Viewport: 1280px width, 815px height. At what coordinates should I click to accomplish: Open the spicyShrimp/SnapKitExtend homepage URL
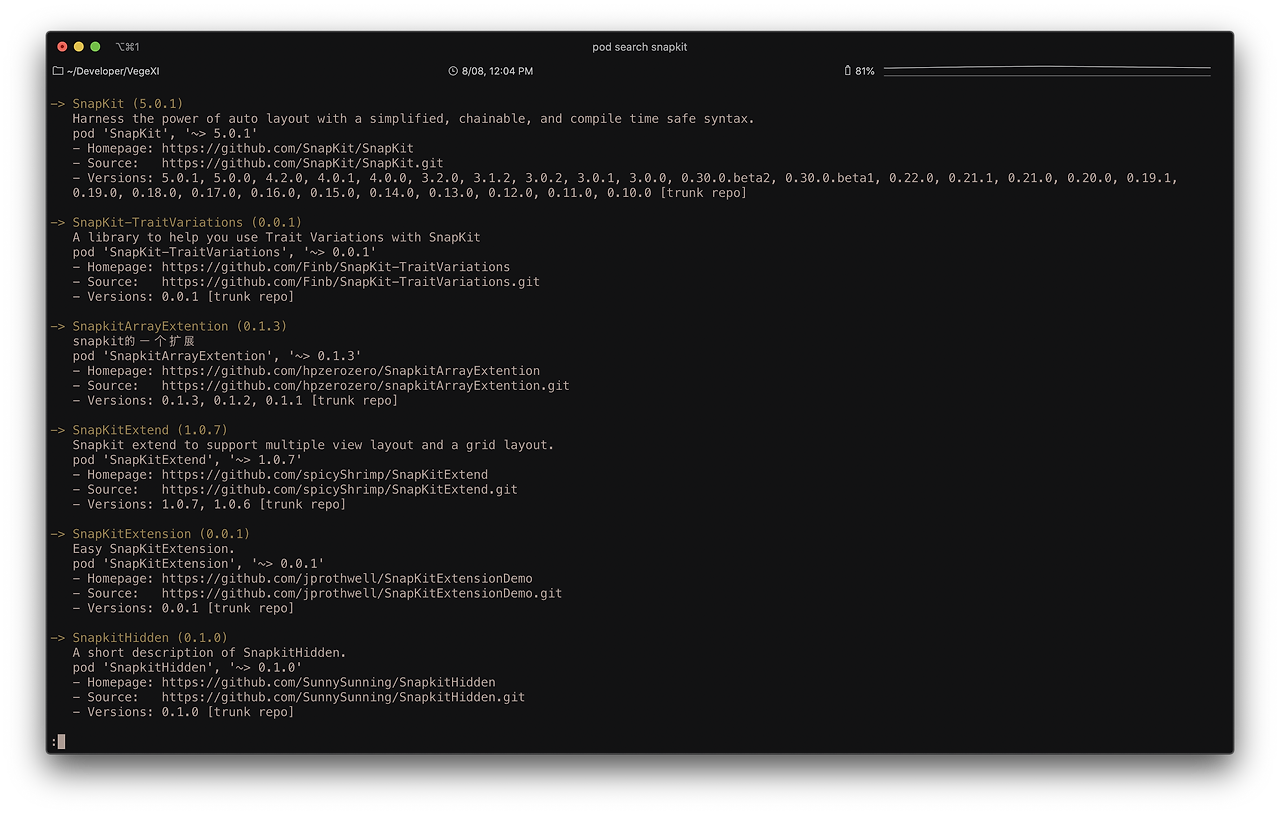tap(324, 475)
